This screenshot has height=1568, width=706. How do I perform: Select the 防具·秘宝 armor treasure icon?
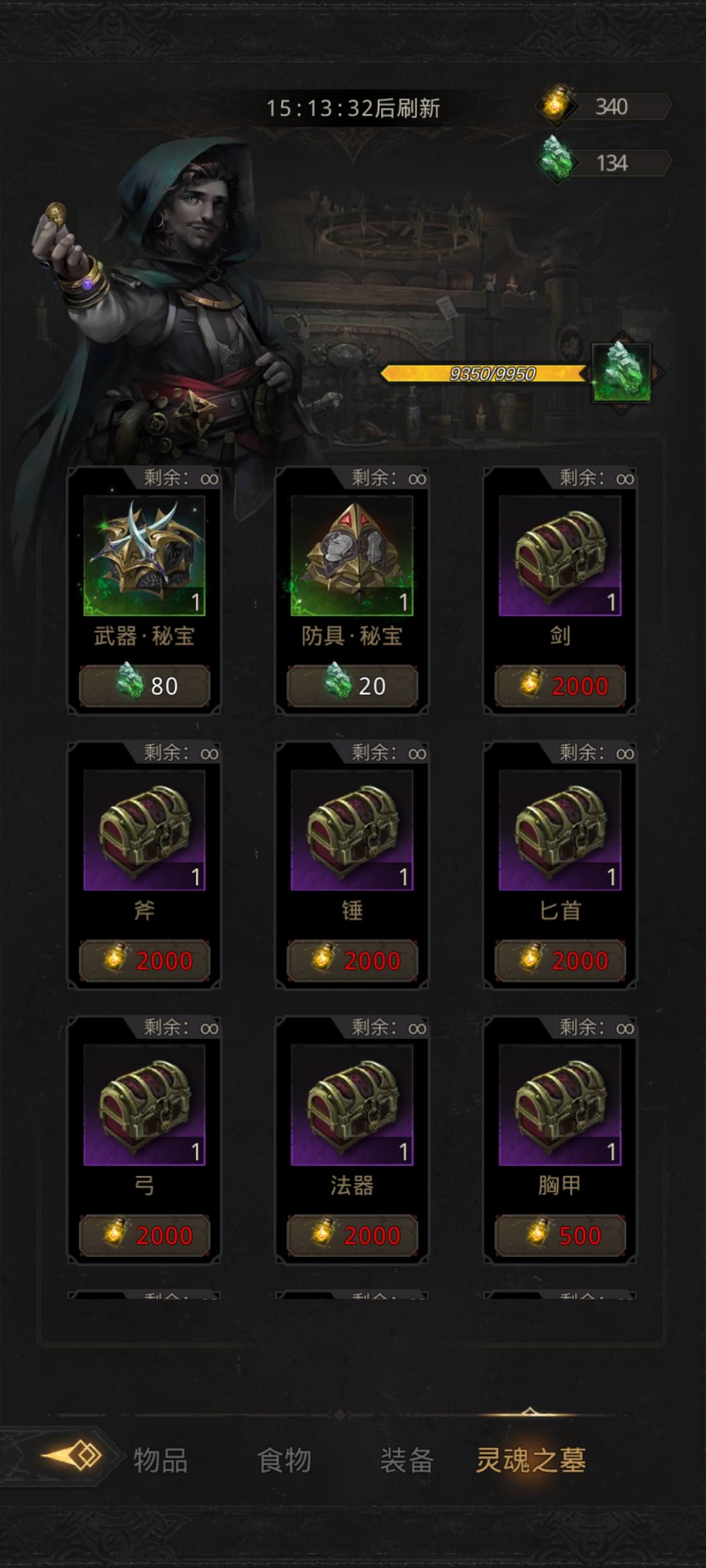click(352, 555)
